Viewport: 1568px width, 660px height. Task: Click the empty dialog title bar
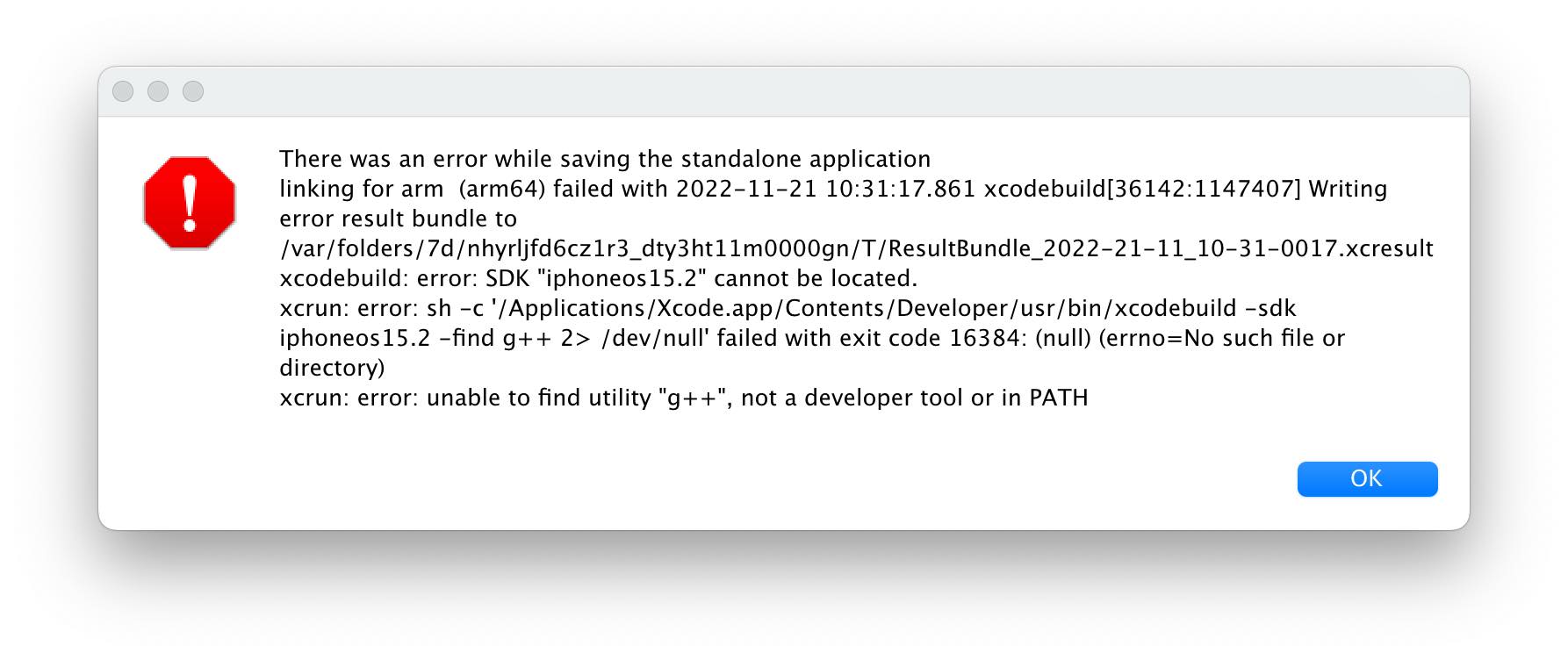(783, 91)
